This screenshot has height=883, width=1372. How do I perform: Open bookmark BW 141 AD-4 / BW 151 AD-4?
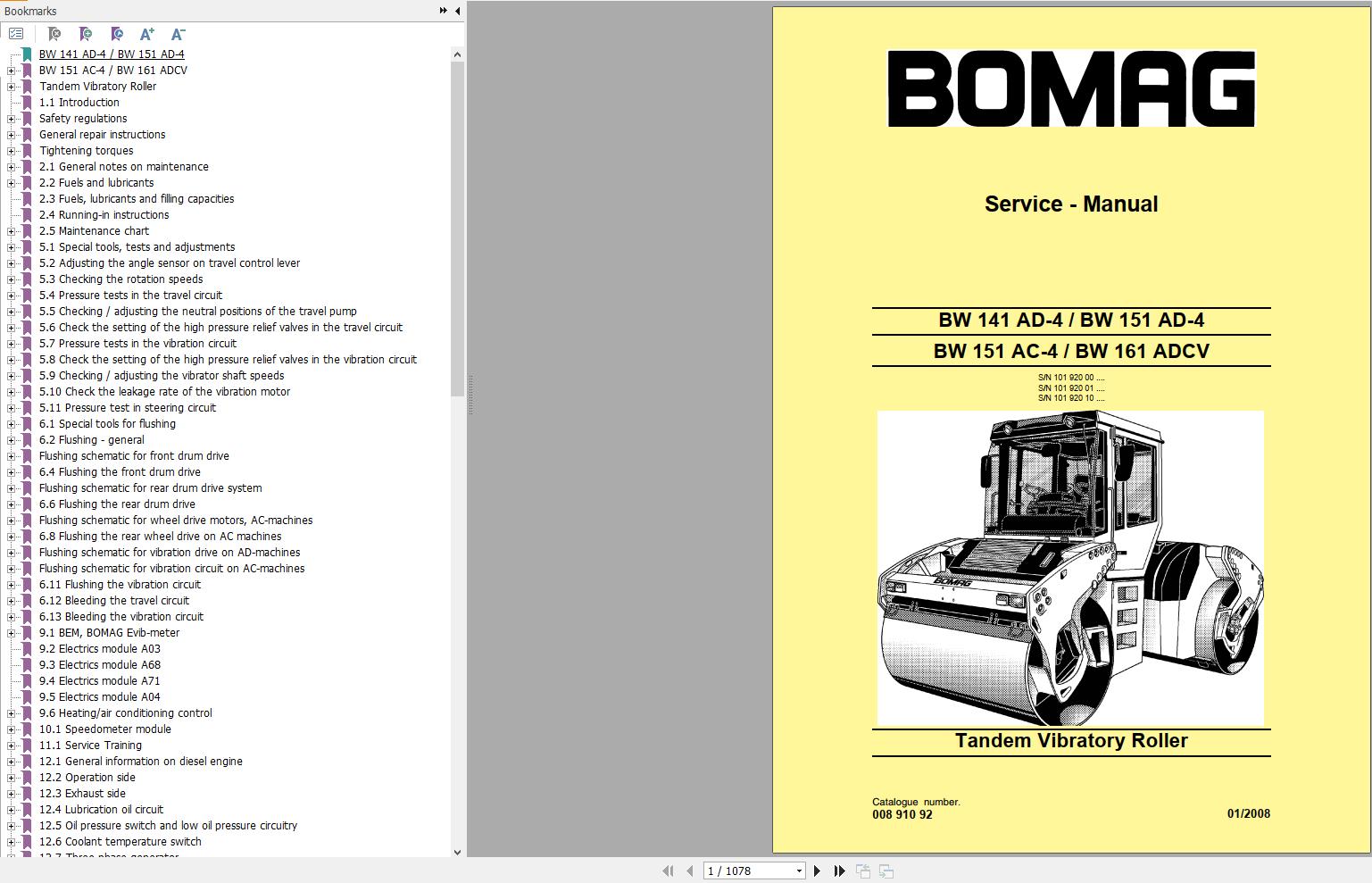112,54
